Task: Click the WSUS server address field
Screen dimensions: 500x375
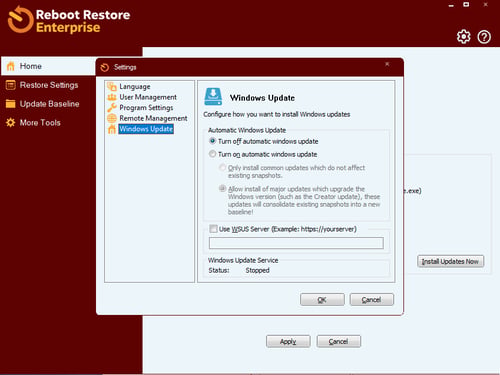Action: 296,243
